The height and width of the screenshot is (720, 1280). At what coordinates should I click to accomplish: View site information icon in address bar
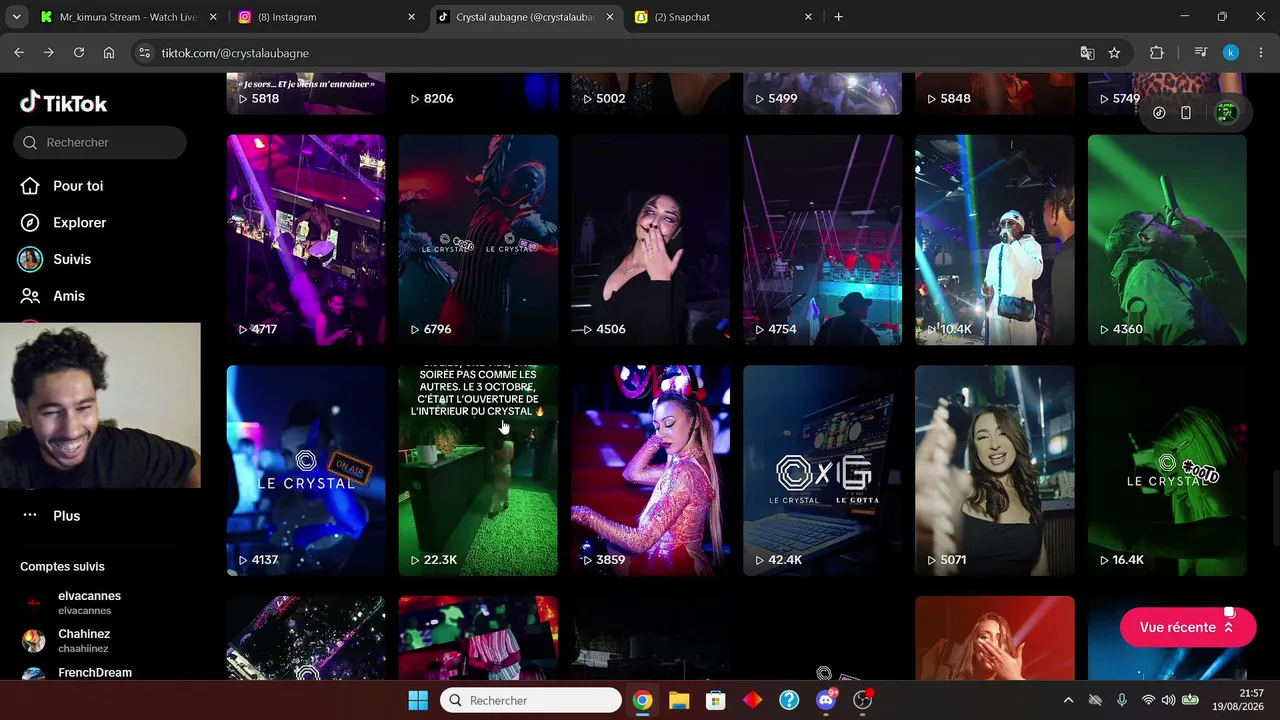point(144,53)
